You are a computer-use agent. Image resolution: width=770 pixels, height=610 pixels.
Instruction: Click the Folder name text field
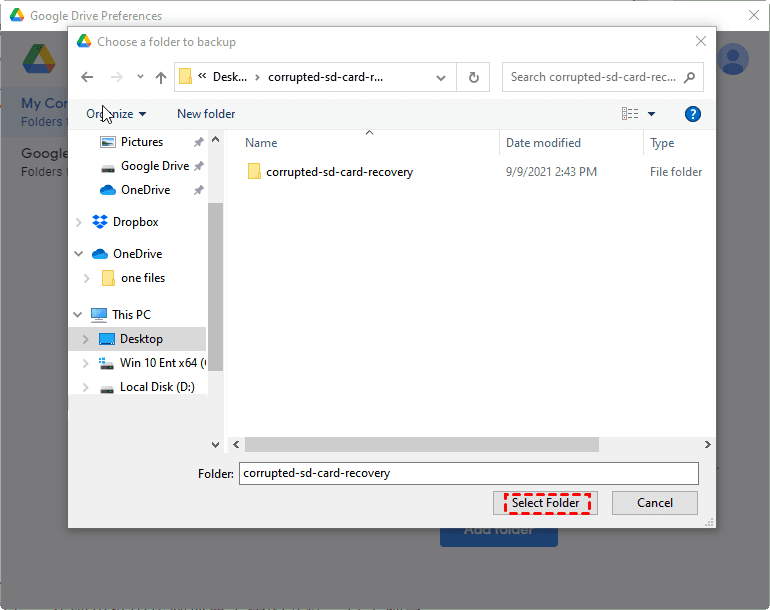pyautogui.click(x=468, y=473)
